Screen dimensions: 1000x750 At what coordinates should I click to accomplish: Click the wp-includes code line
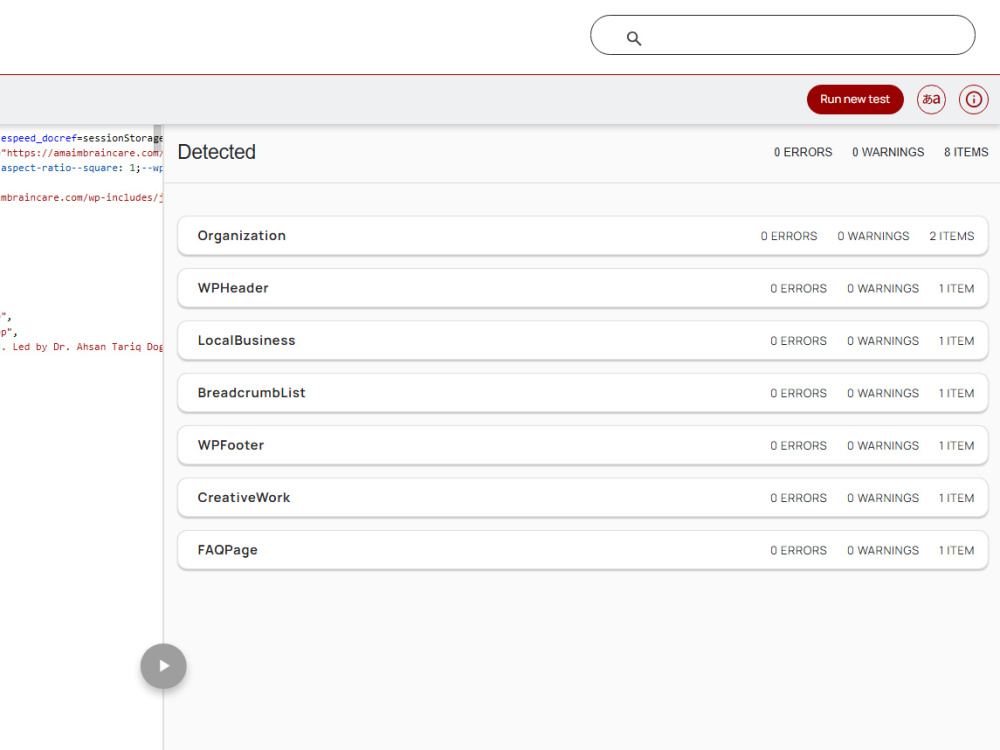[x=82, y=198]
